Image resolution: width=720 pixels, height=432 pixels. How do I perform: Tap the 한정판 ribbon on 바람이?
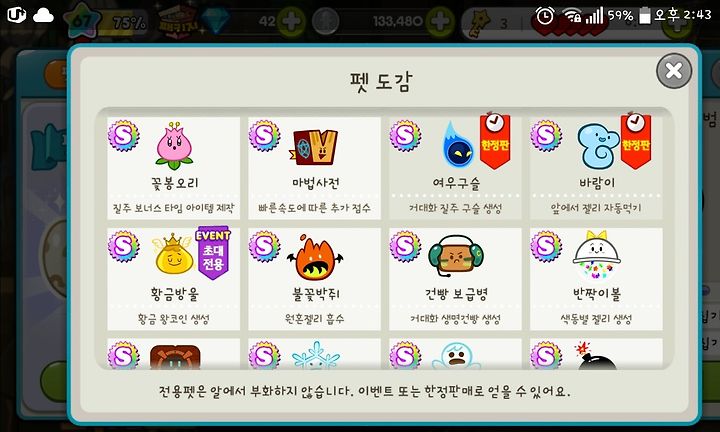point(636,140)
